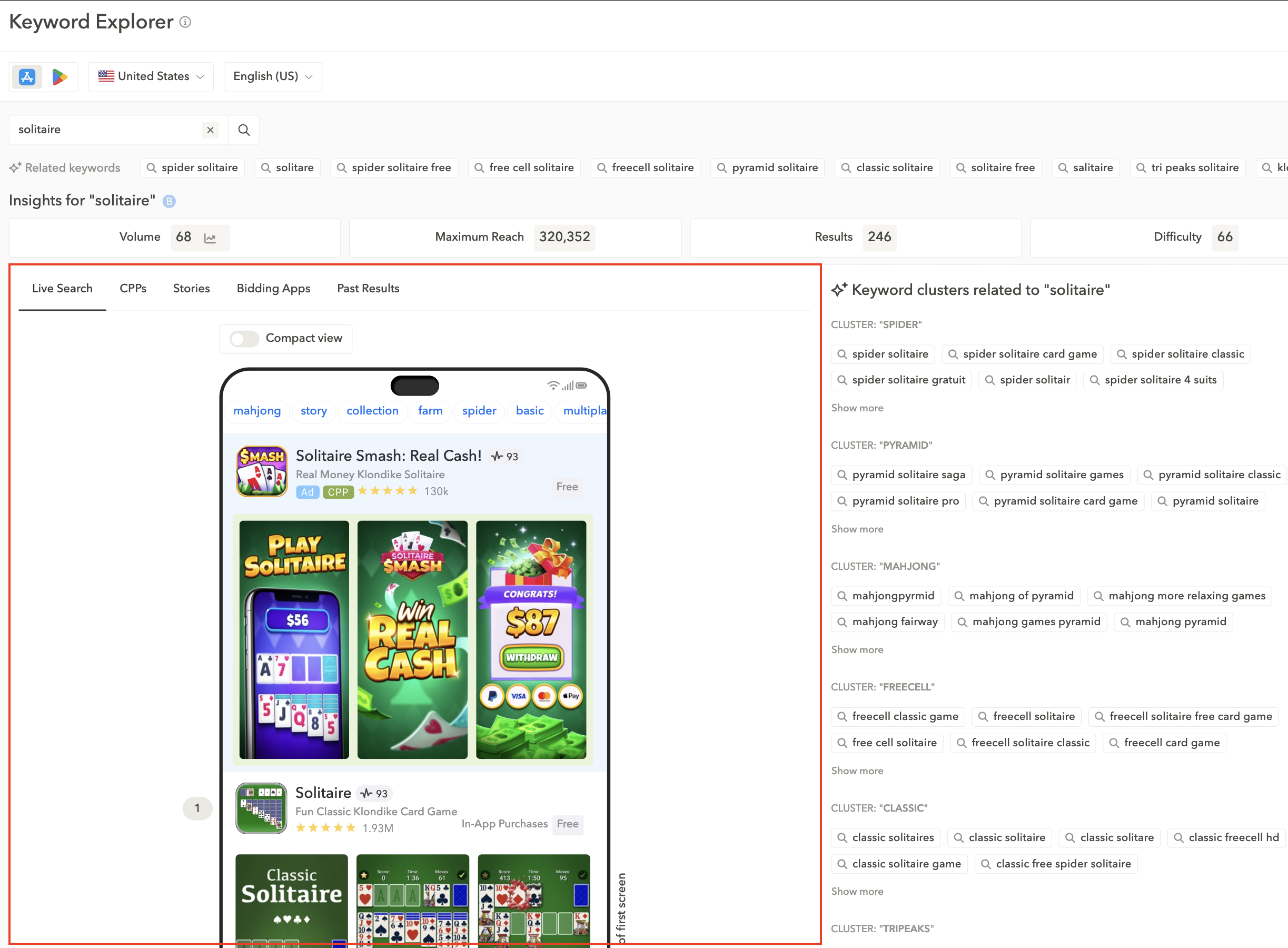
Task: Expand Show more under CLASSIC cluster
Action: point(857,891)
